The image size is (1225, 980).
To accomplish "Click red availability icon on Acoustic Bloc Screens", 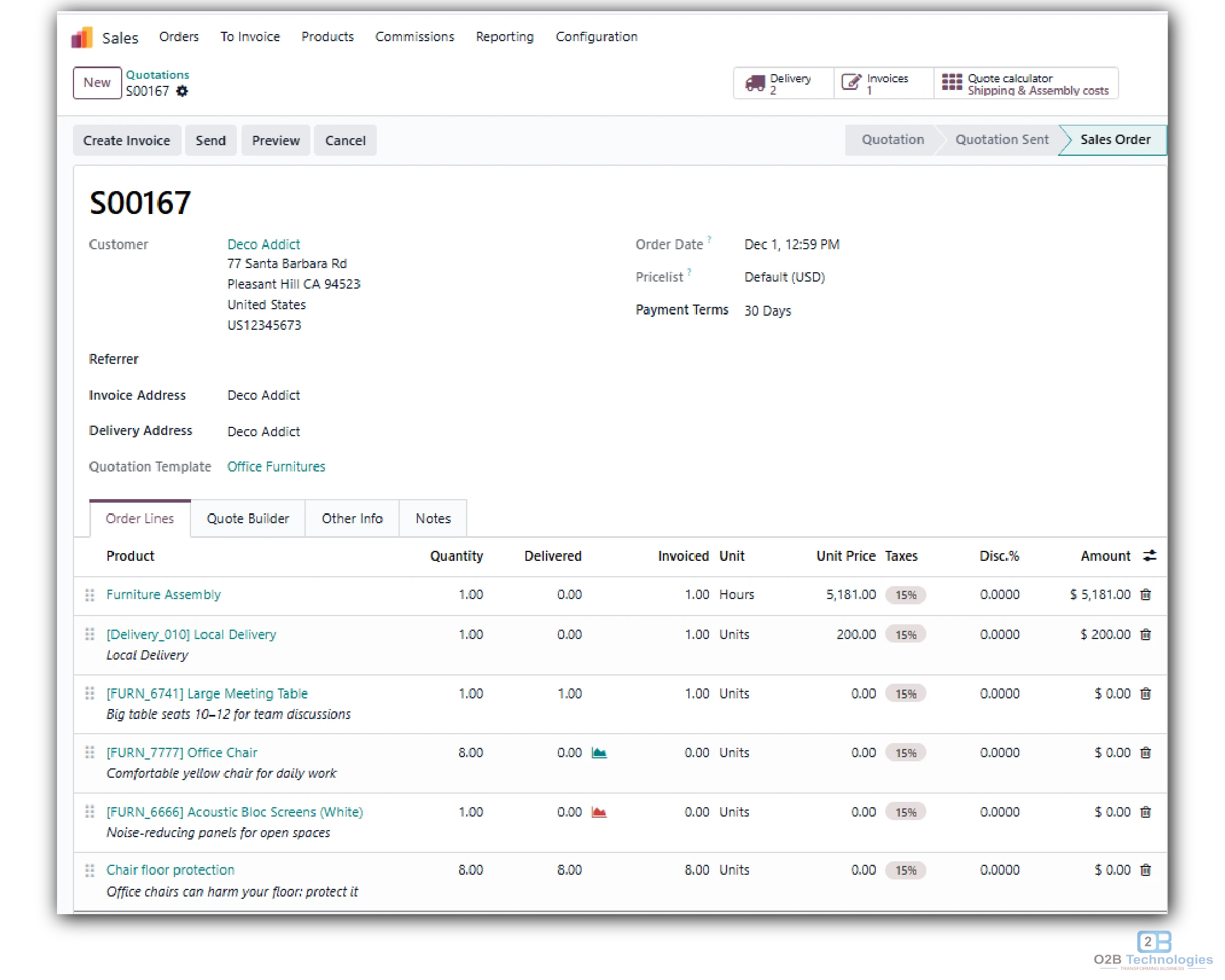I will [x=601, y=812].
